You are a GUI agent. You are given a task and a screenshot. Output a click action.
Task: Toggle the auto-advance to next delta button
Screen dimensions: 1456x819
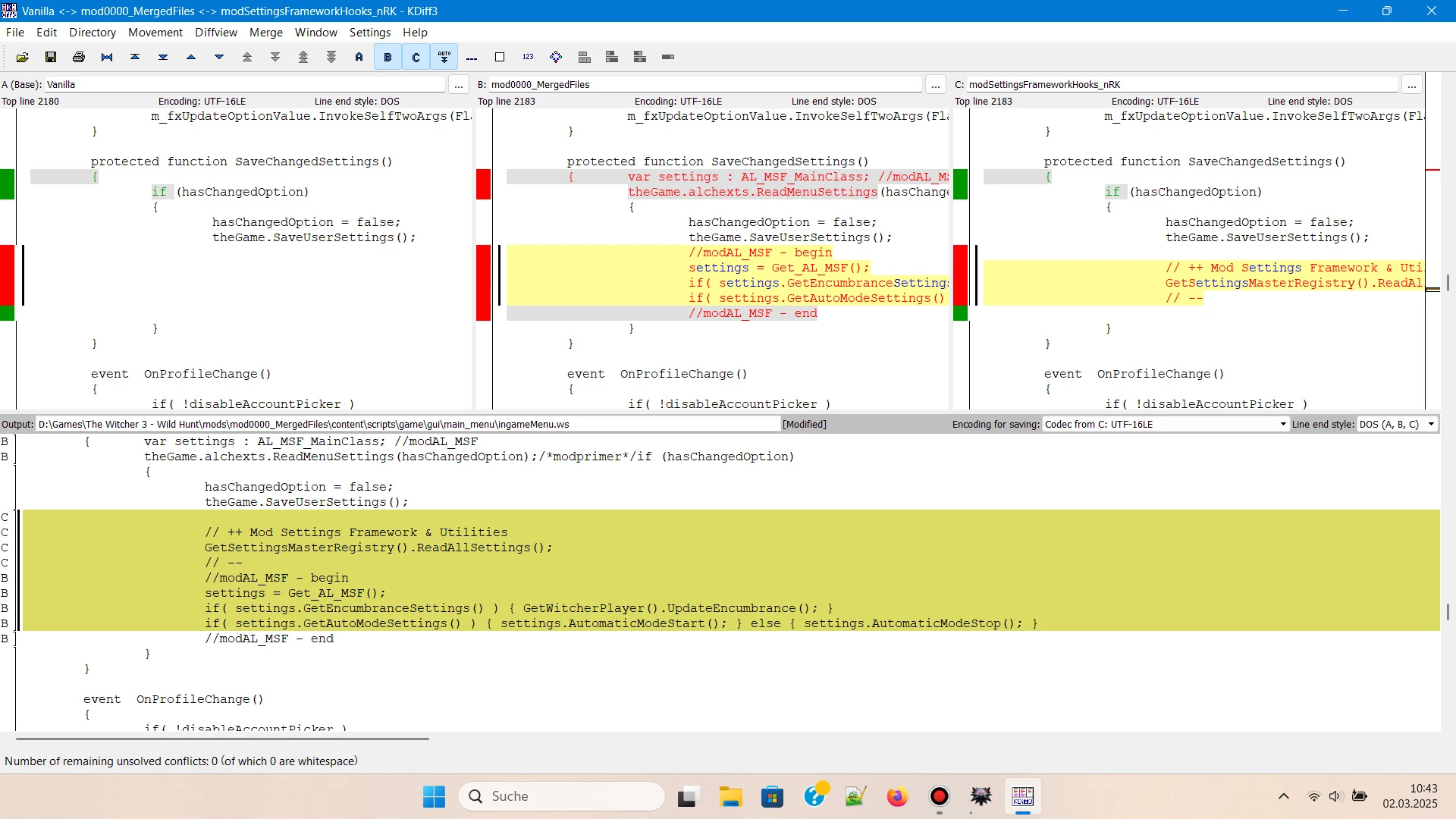click(444, 57)
